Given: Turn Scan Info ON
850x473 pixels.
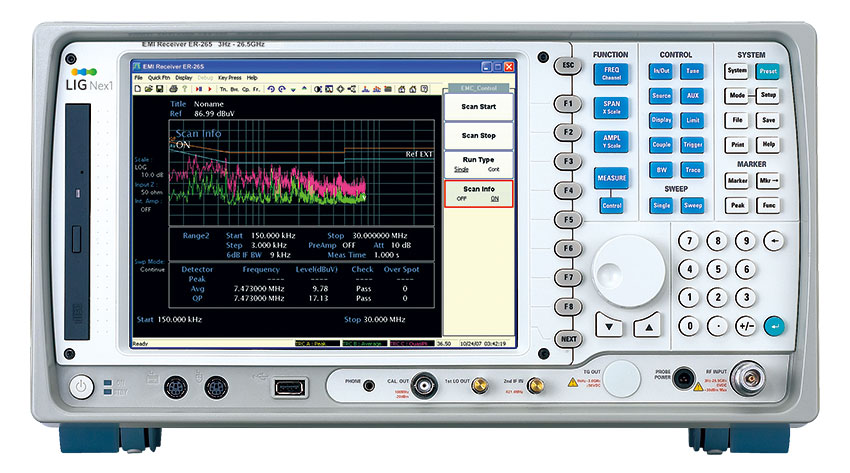Looking at the screenshot, I should point(494,199).
